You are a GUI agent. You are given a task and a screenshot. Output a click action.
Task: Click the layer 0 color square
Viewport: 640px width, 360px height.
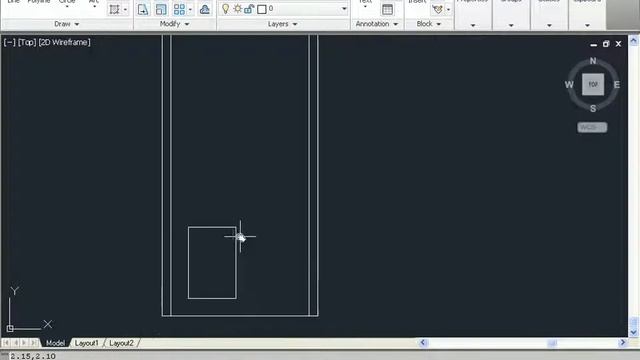(x=262, y=9)
